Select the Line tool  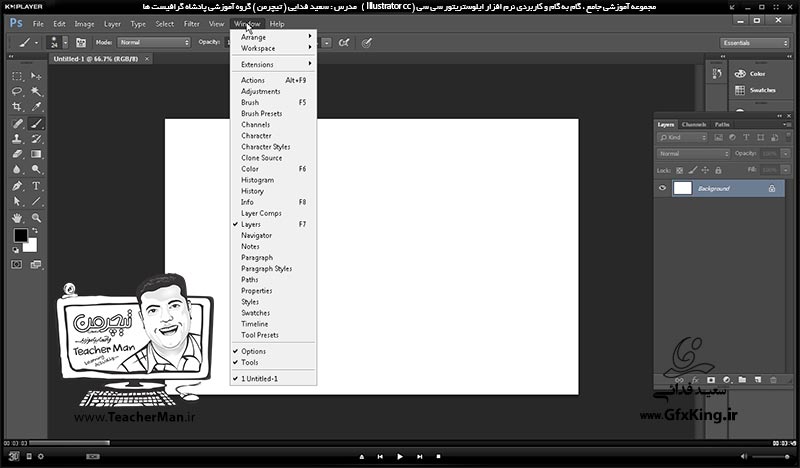click(x=36, y=201)
